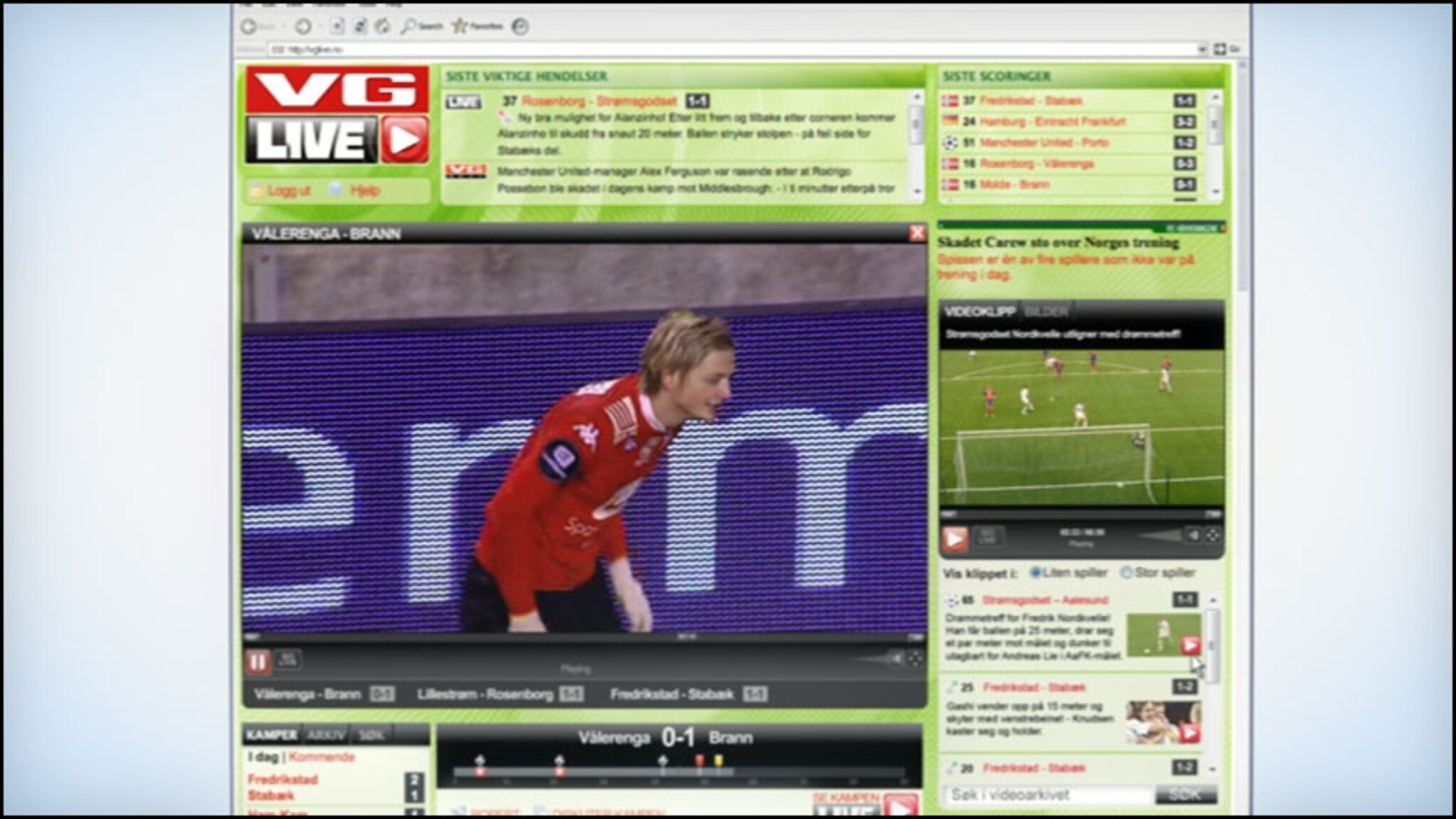Expand the address bar dropdown arrow
1456x819 pixels.
1203,50
